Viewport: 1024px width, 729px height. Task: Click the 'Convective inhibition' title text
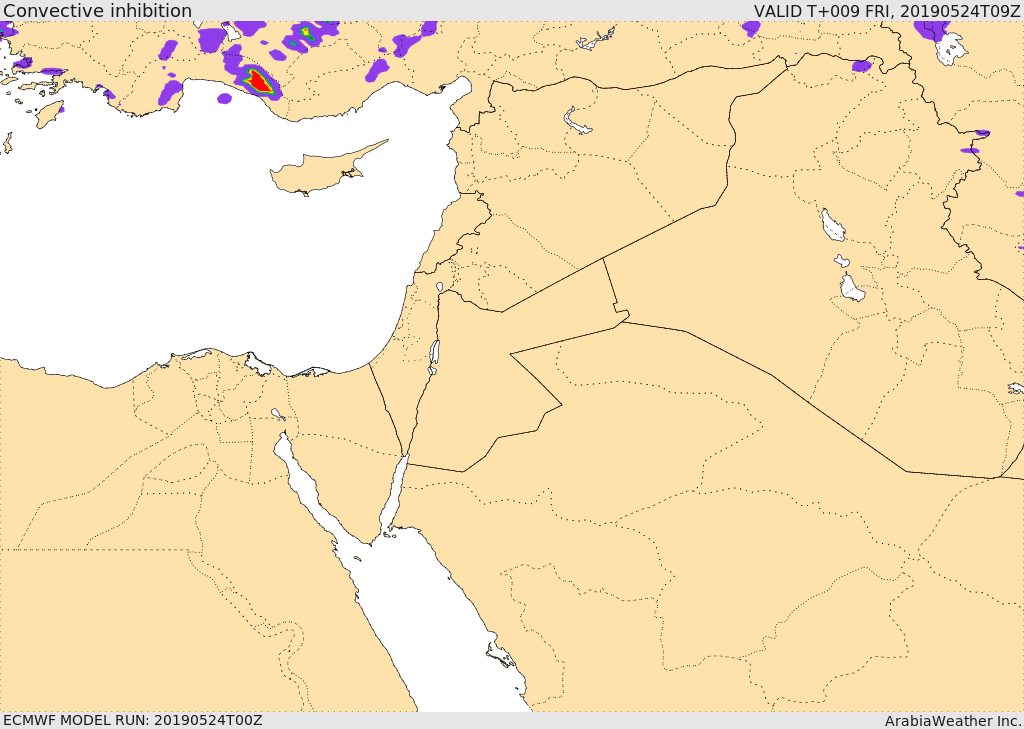pyautogui.click(x=97, y=10)
